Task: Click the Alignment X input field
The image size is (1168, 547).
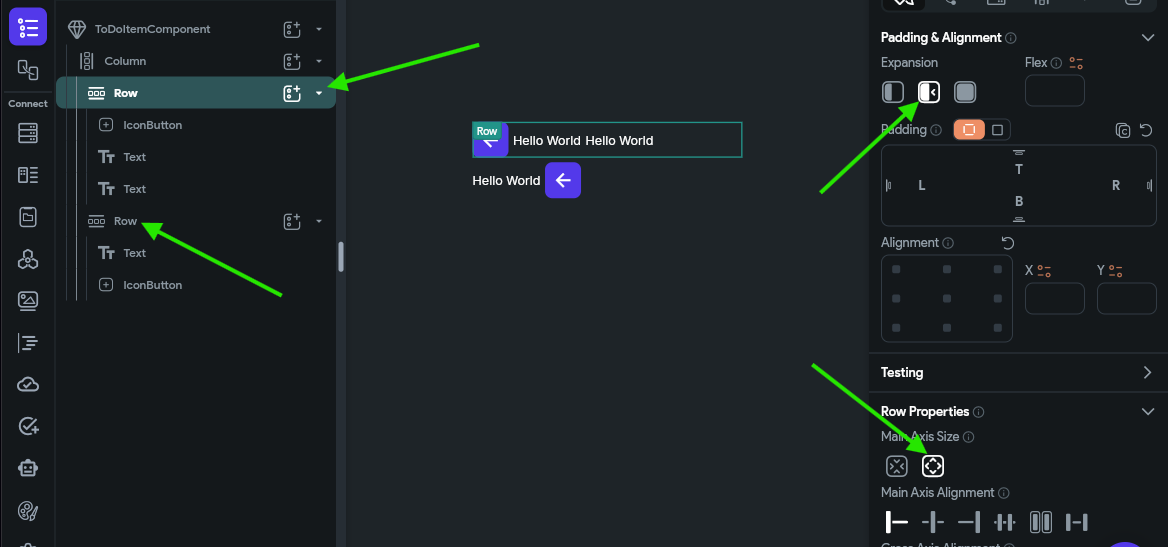Action: coord(1055,298)
